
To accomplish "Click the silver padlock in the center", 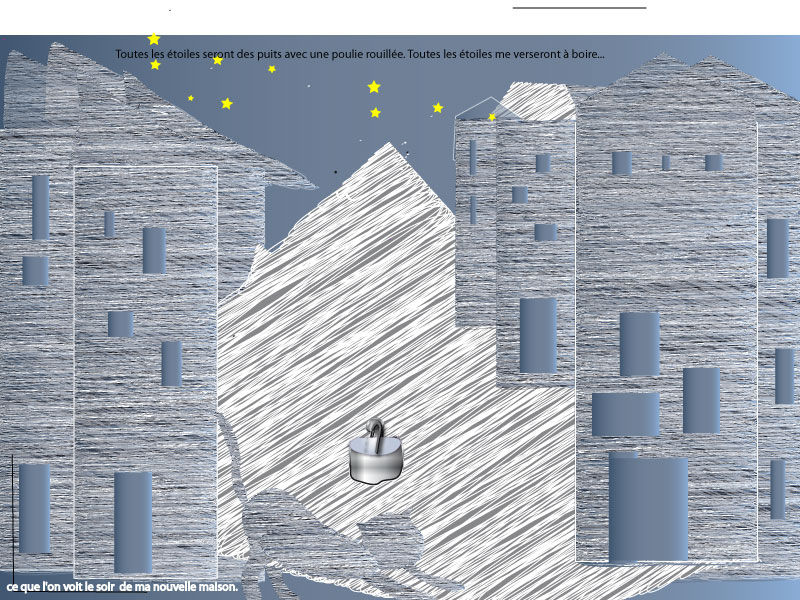I will [x=376, y=452].
